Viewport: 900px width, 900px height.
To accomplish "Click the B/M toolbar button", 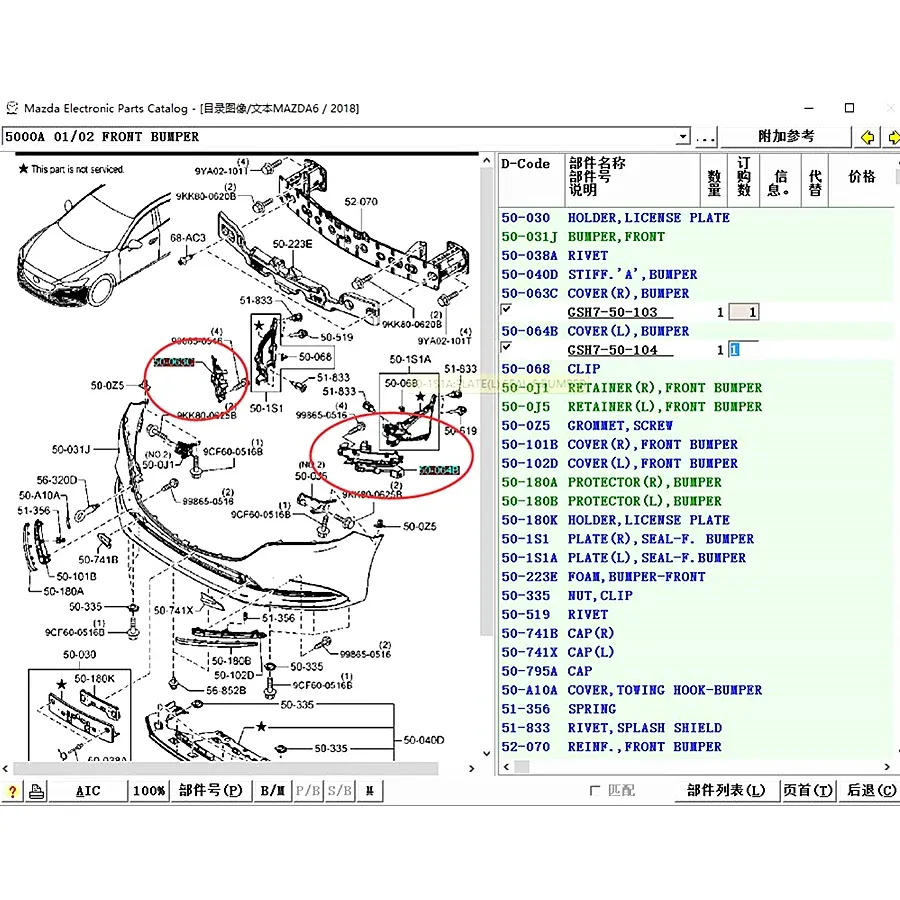I will 273,791.
